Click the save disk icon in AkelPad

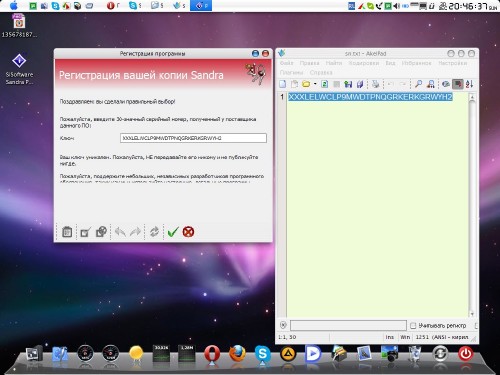[348, 84]
